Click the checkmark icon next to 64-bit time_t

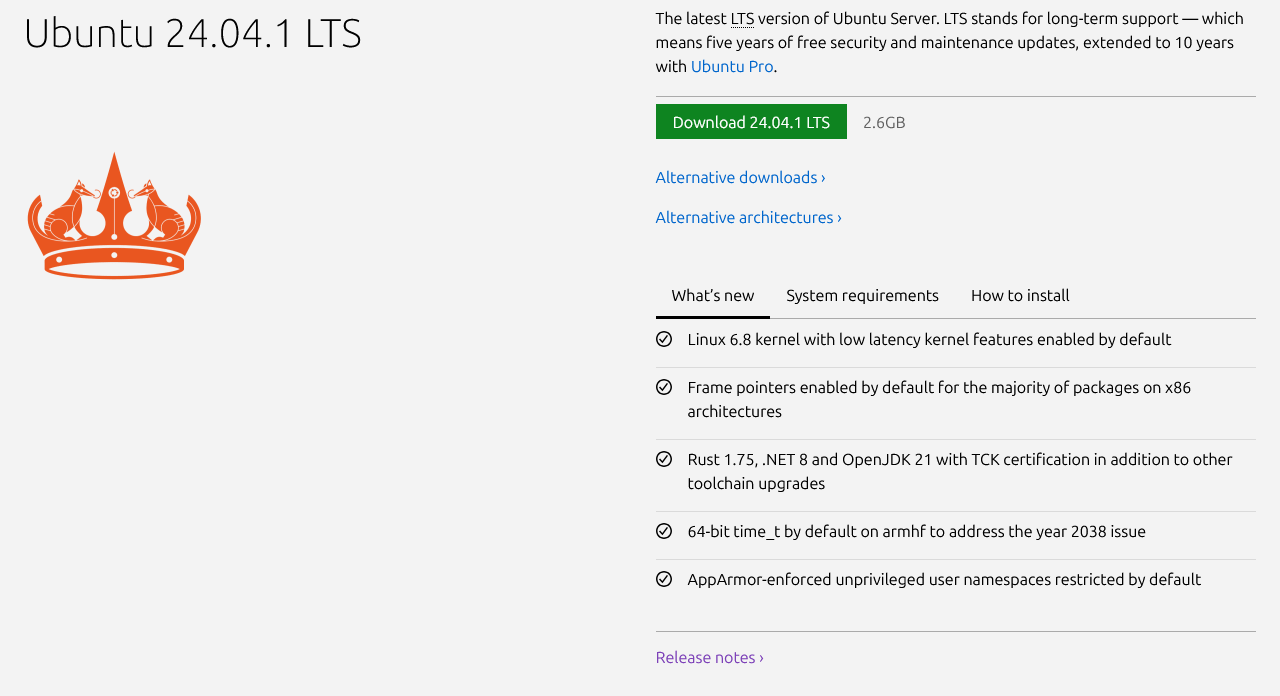point(664,531)
